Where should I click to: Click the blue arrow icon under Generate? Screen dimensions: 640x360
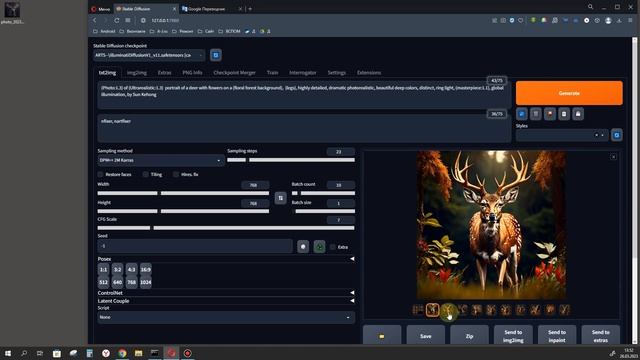(522, 114)
